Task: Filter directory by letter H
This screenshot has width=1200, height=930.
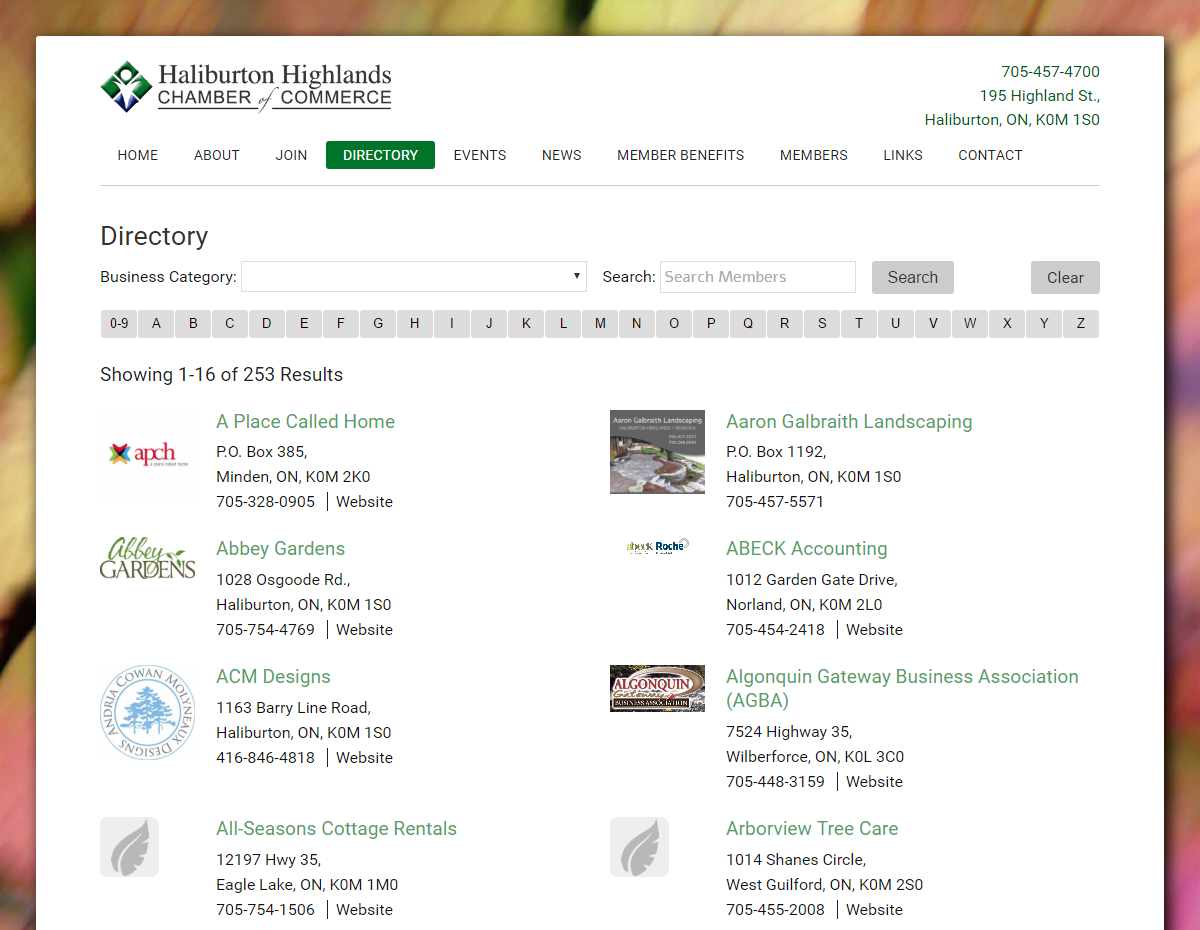Action: pos(415,323)
